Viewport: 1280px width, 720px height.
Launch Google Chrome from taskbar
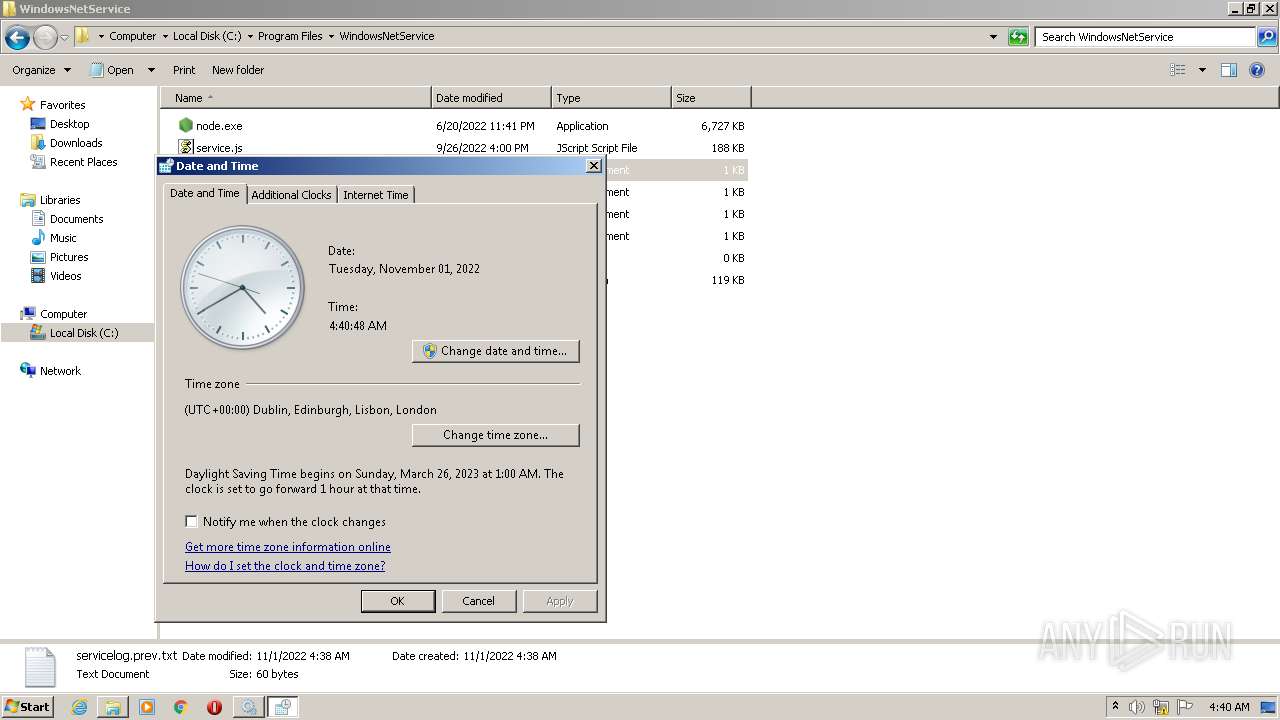181,707
